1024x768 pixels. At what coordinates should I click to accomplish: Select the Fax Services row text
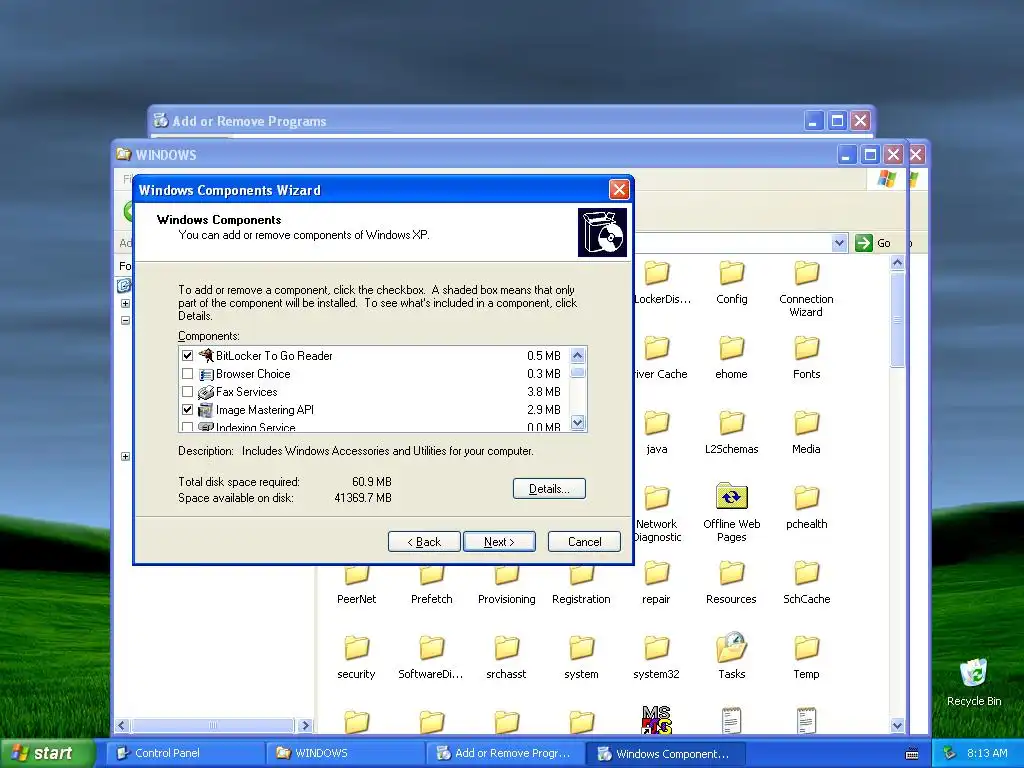[x=247, y=392]
